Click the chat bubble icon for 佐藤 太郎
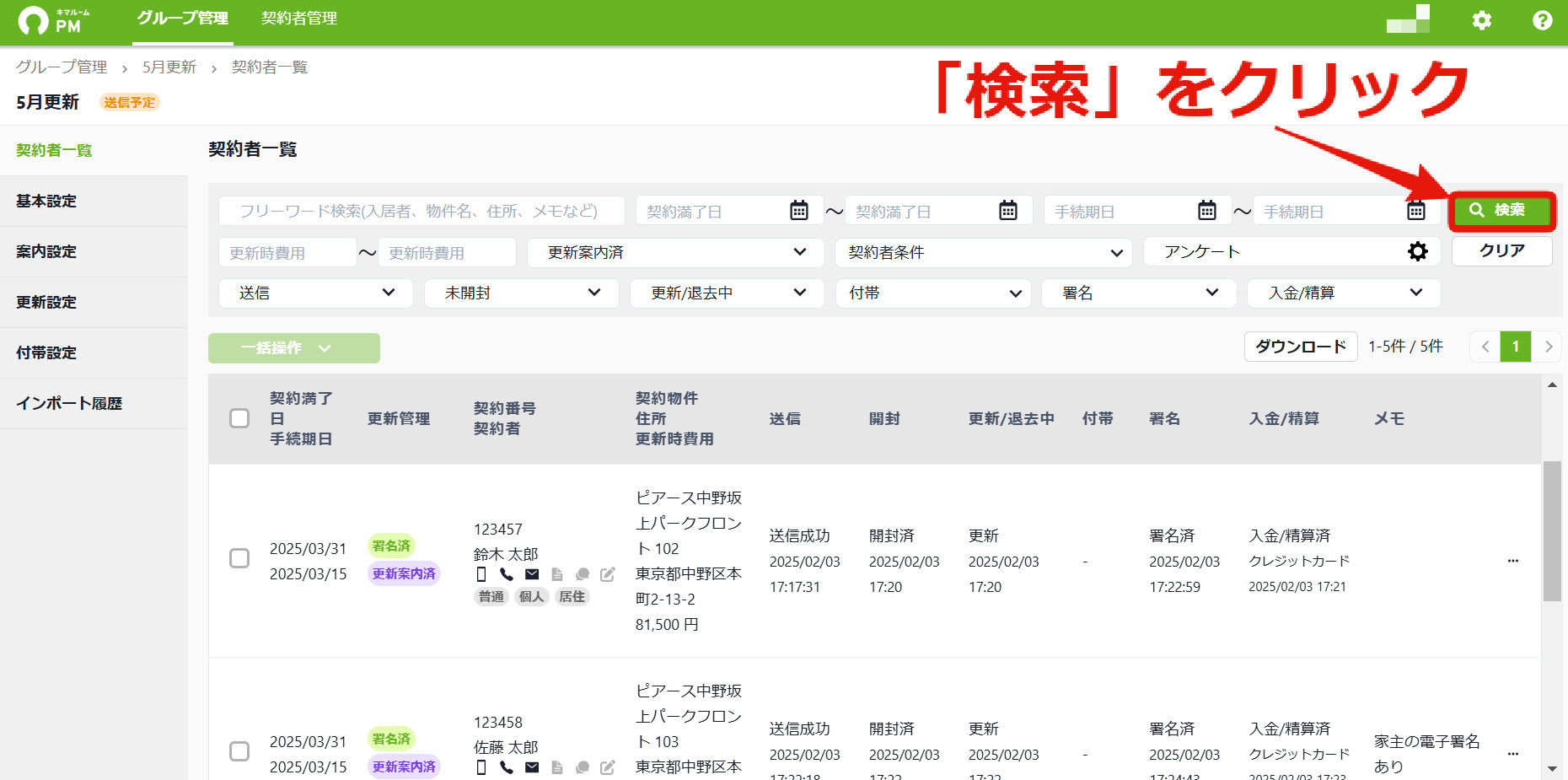1568x780 pixels. click(582, 767)
